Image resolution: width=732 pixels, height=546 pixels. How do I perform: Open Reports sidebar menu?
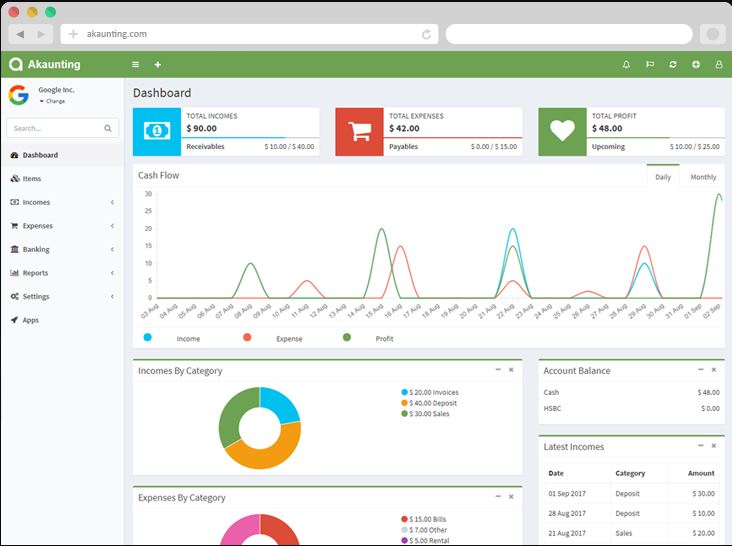[x=62, y=273]
